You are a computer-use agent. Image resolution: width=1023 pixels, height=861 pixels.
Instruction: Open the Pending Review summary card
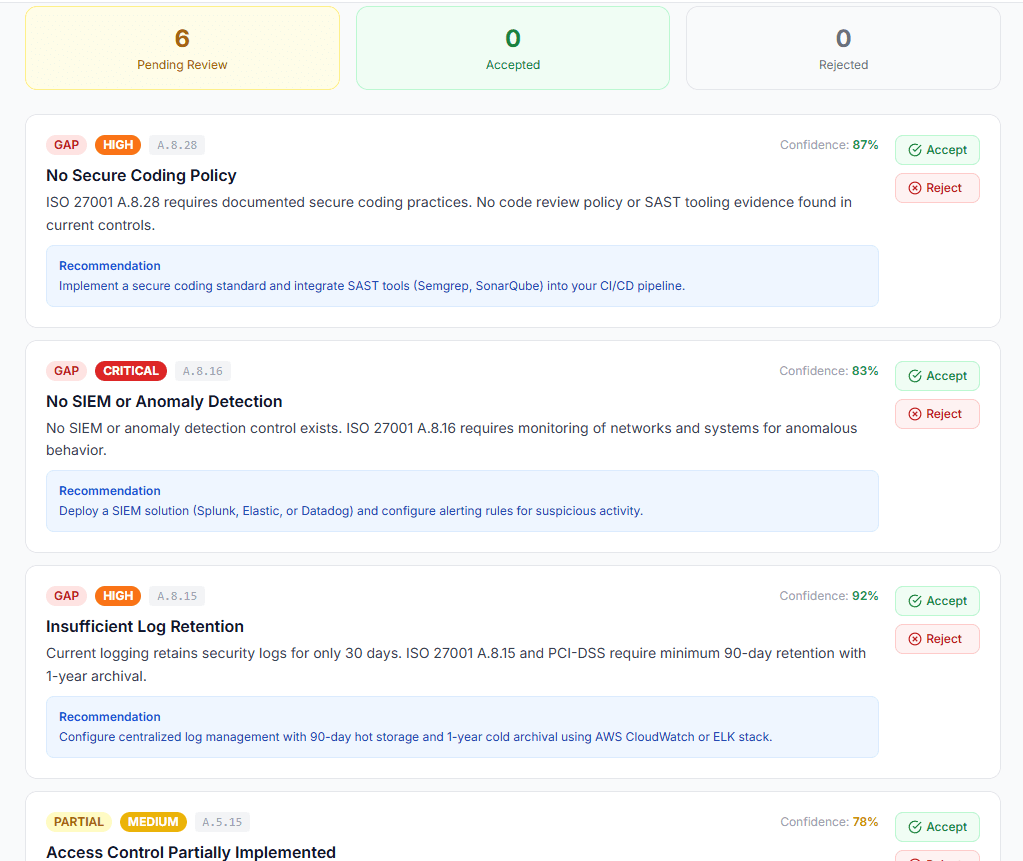[x=182, y=48]
